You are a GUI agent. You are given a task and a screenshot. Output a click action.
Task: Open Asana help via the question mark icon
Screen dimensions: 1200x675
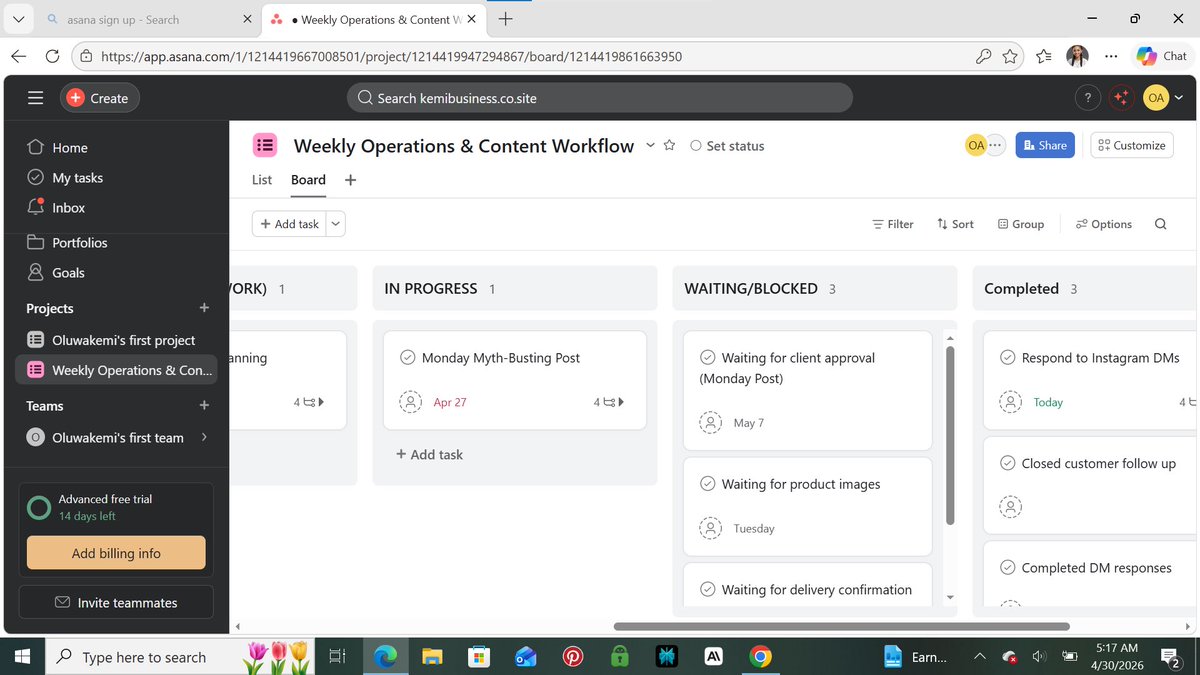coord(1088,97)
